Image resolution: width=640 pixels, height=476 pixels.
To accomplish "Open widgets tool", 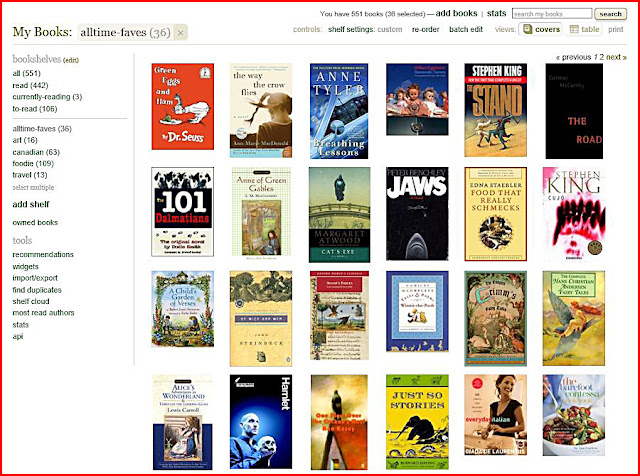I will [25, 267].
